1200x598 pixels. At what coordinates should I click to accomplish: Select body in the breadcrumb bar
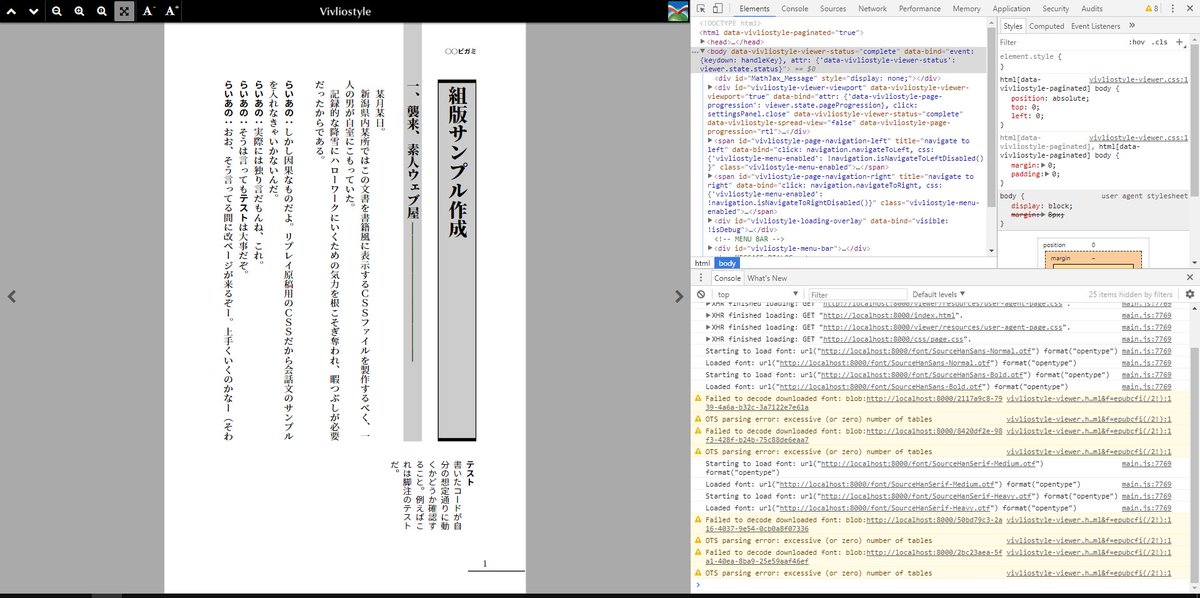(x=727, y=263)
